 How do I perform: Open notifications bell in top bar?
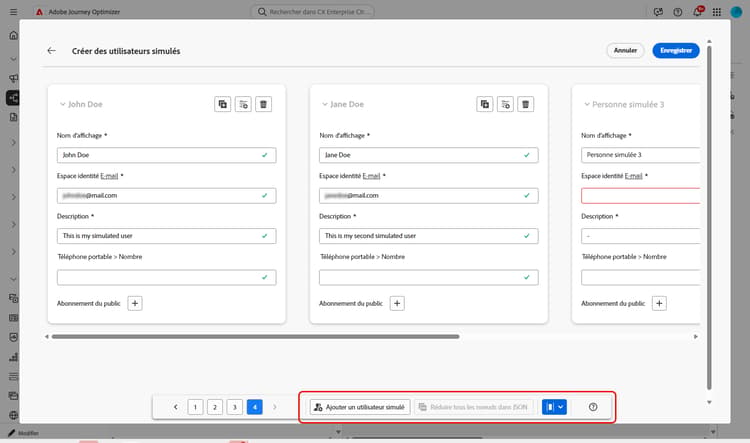(x=697, y=12)
